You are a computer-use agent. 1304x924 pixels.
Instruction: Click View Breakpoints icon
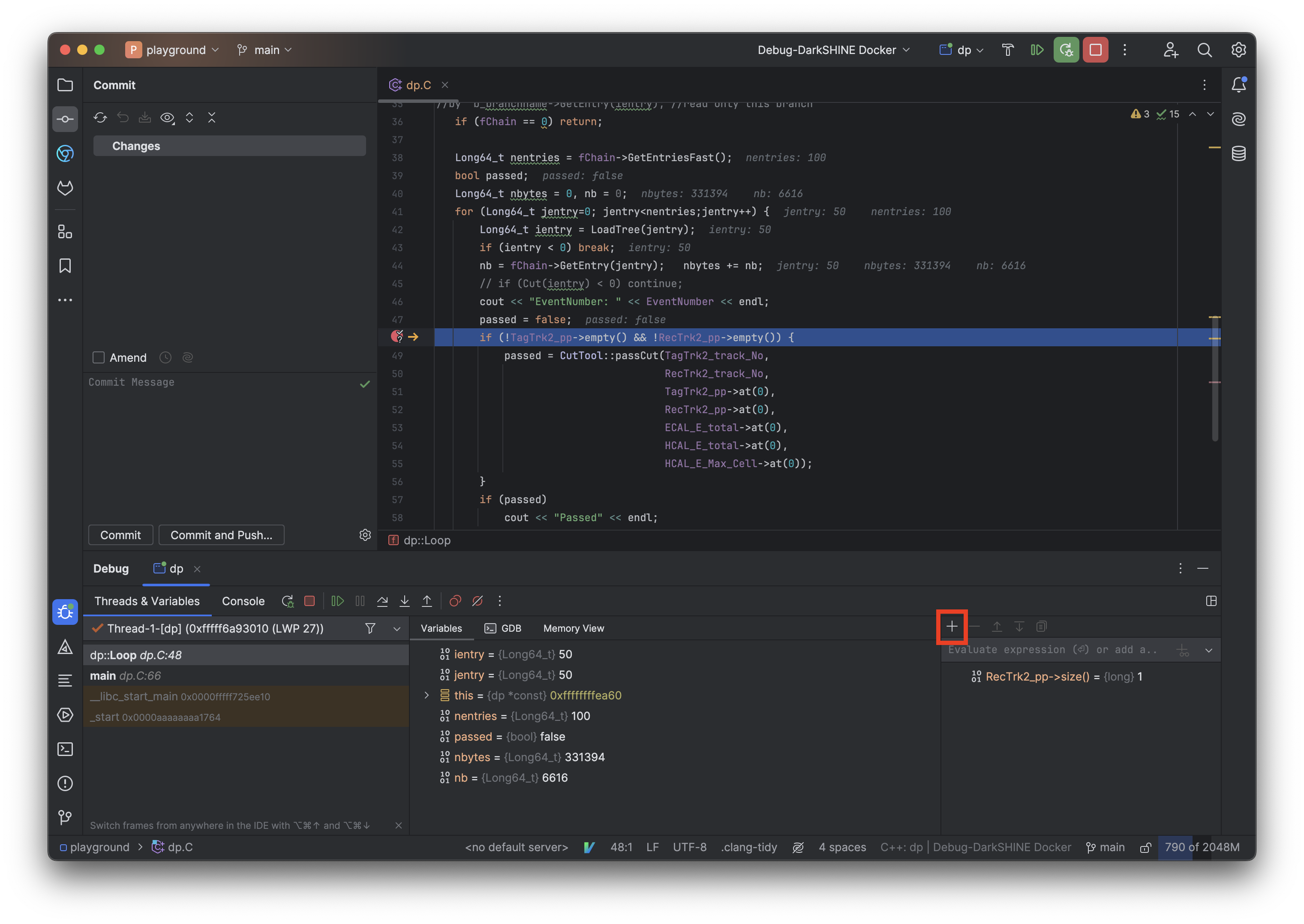(x=455, y=601)
